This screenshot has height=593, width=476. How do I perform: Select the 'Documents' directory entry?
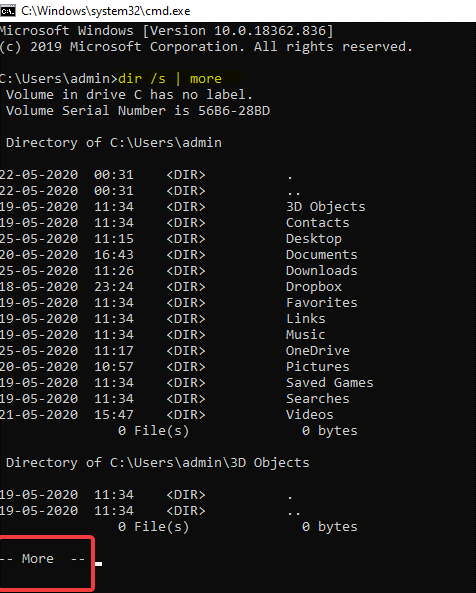pyautogui.click(x=321, y=255)
